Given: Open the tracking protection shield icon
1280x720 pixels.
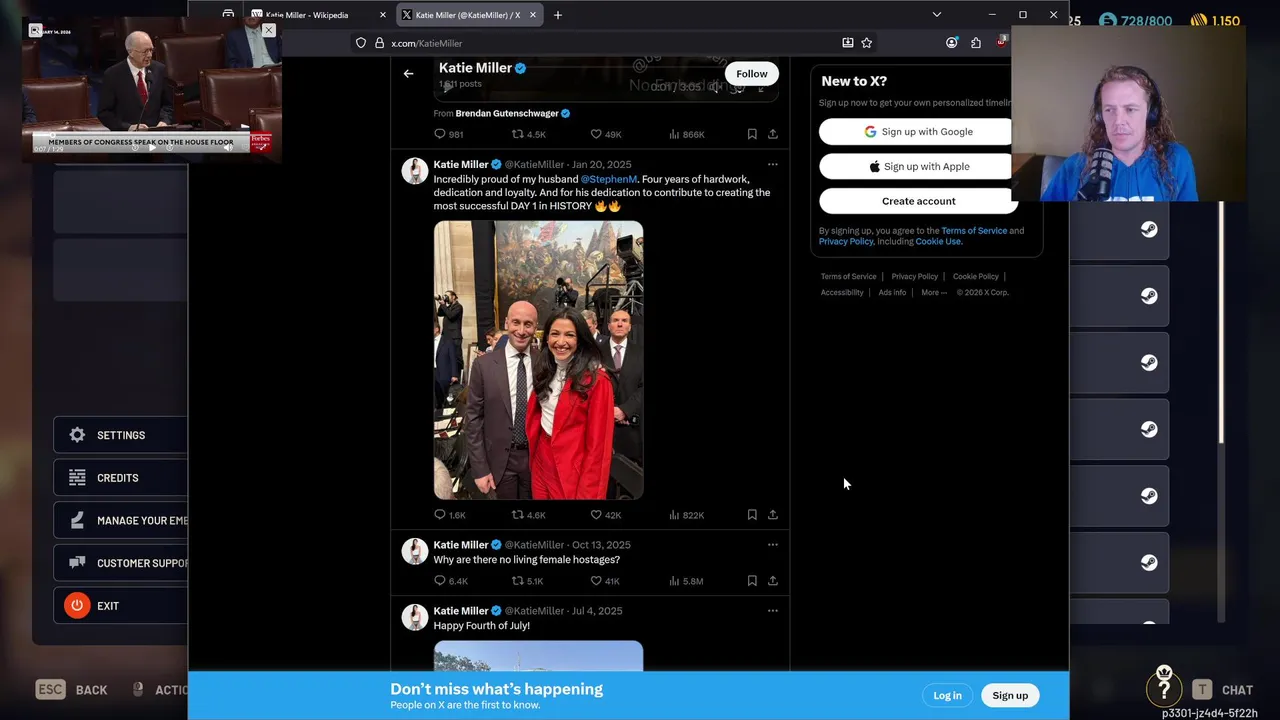Looking at the screenshot, I should (361, 43).
